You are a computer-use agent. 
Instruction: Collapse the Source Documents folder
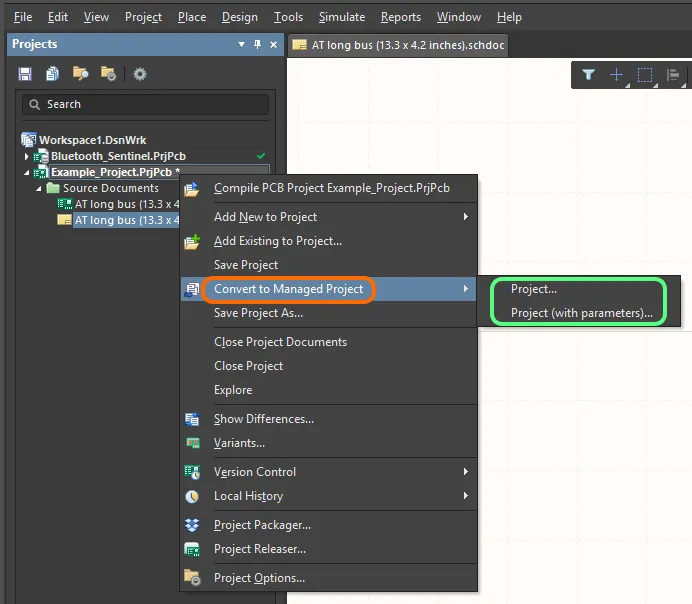click(x=39, y=189)
